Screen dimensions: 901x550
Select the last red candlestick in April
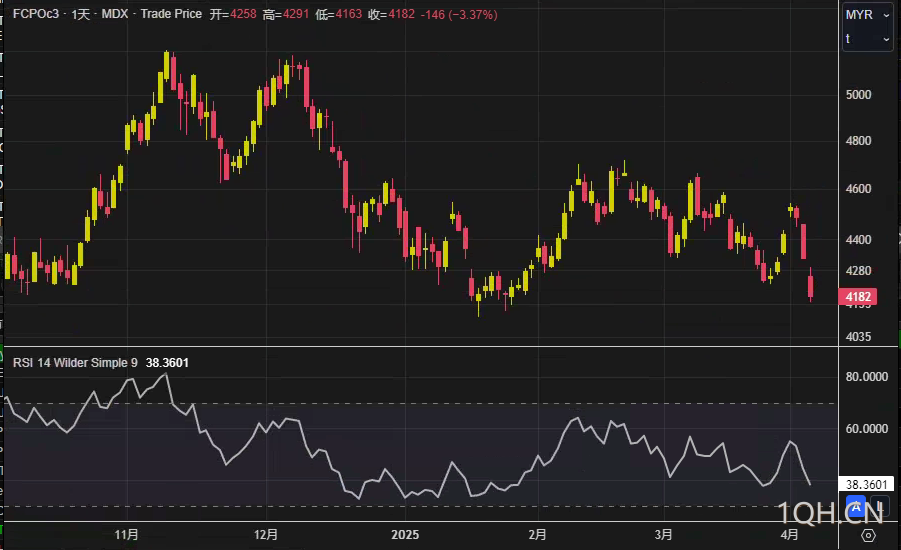point(811,285)
